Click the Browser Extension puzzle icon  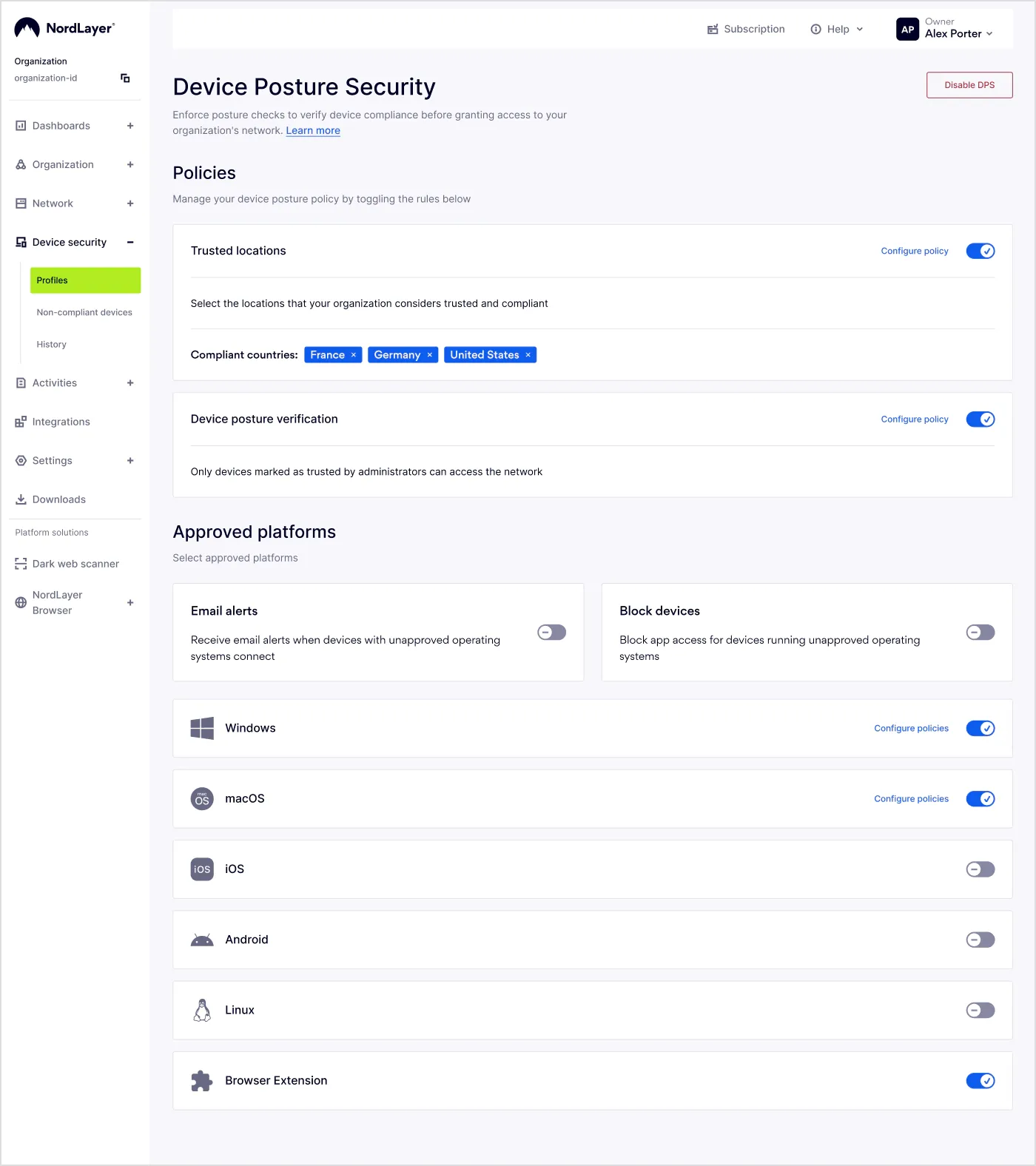click(202, 1081)
